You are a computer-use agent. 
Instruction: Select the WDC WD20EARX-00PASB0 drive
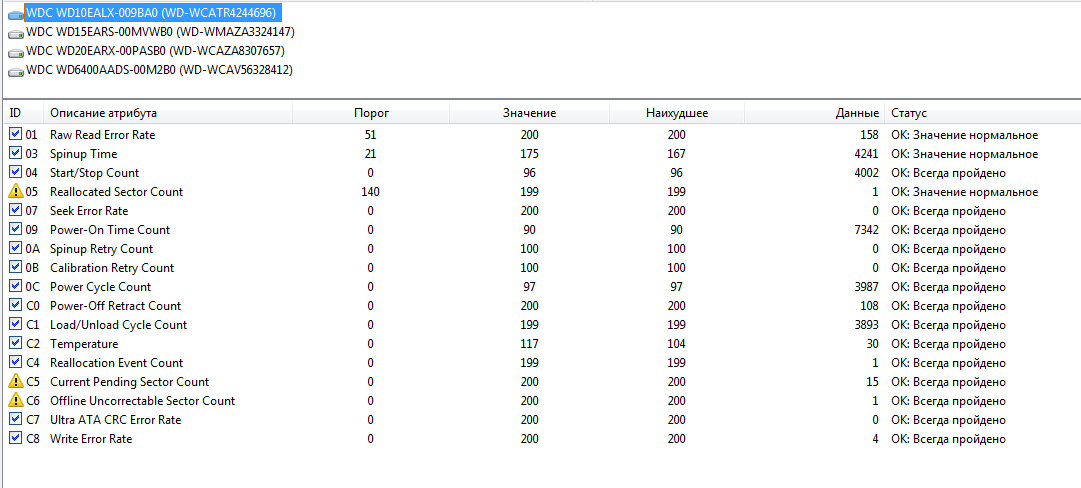[155, 51]
